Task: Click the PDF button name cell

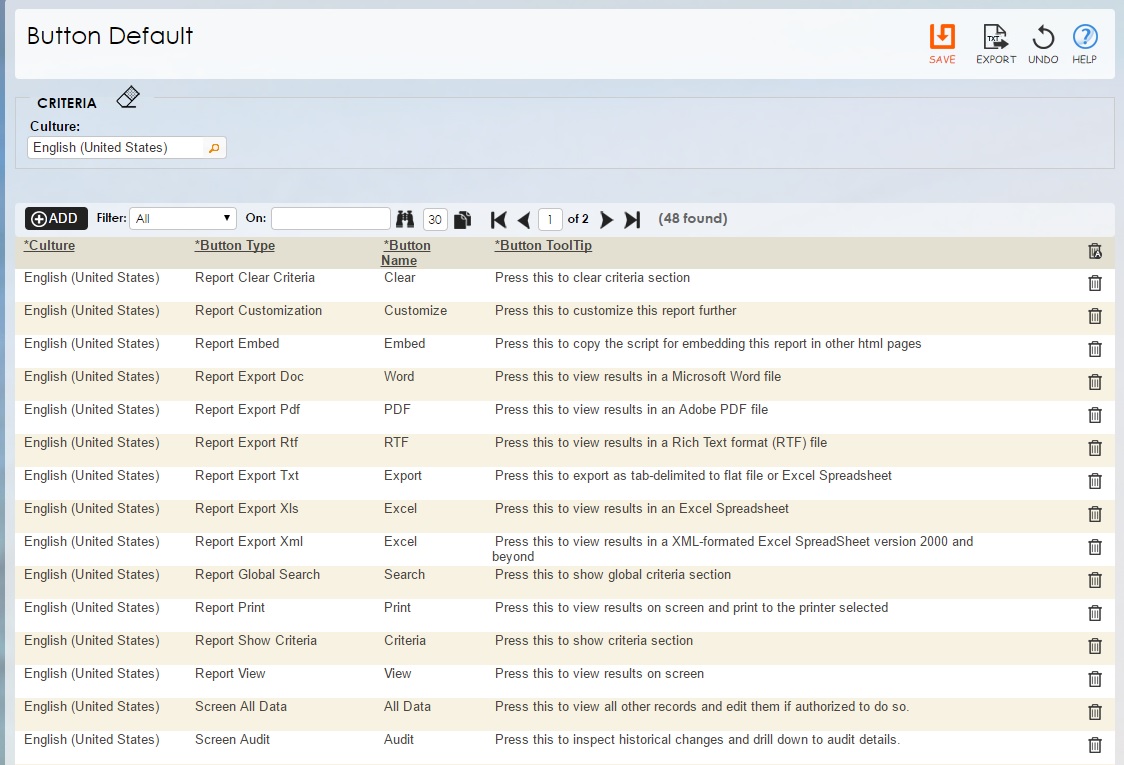Action: point(397,409)
